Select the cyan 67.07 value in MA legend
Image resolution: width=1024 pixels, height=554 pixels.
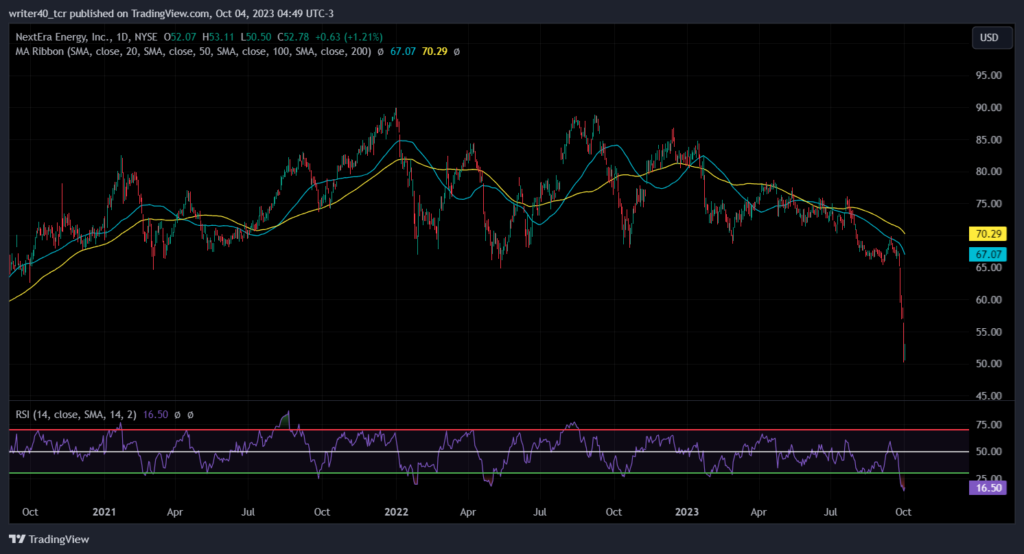tap(403, 51)
